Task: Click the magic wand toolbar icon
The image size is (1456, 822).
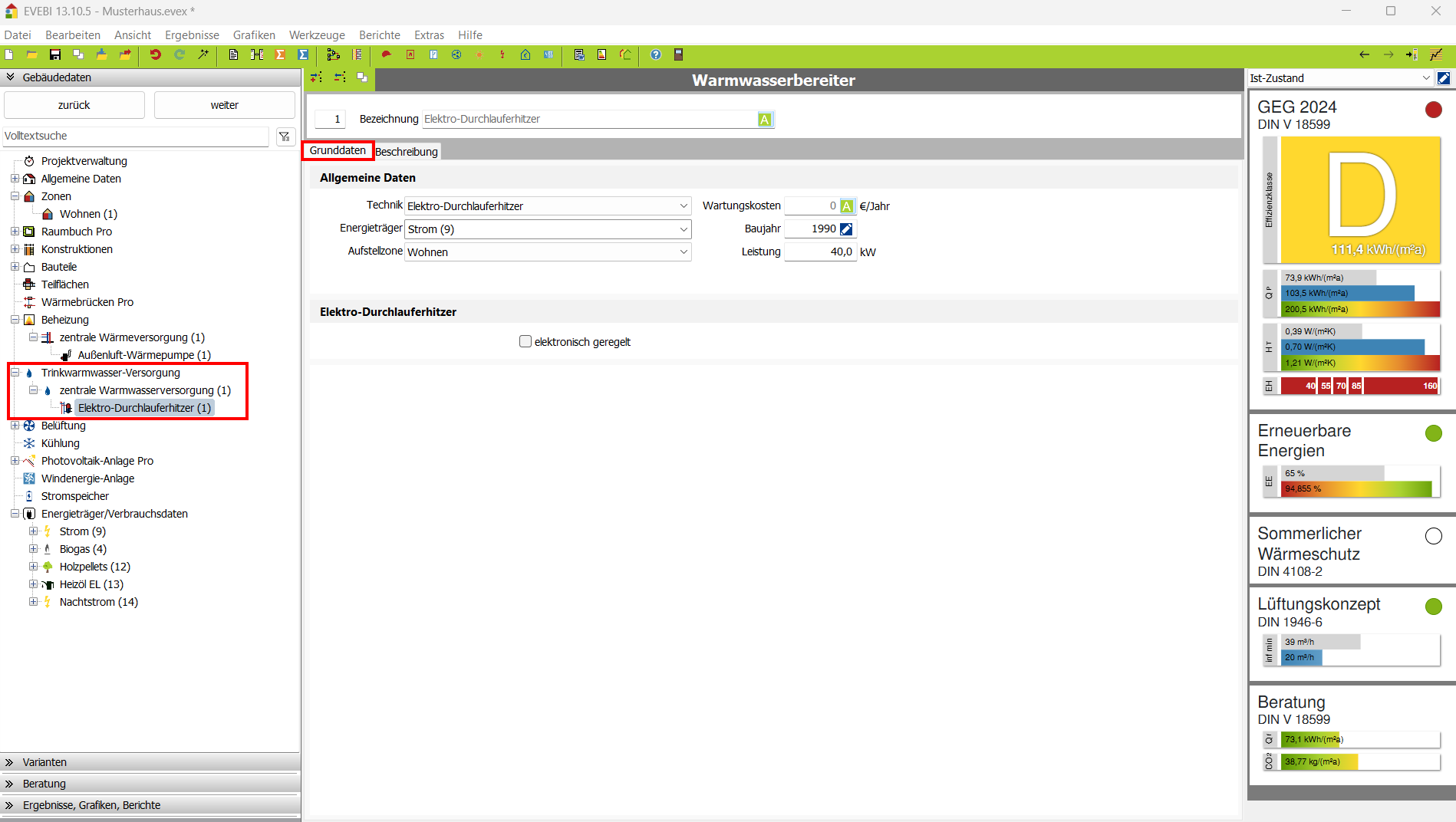Action: point(203,54)
